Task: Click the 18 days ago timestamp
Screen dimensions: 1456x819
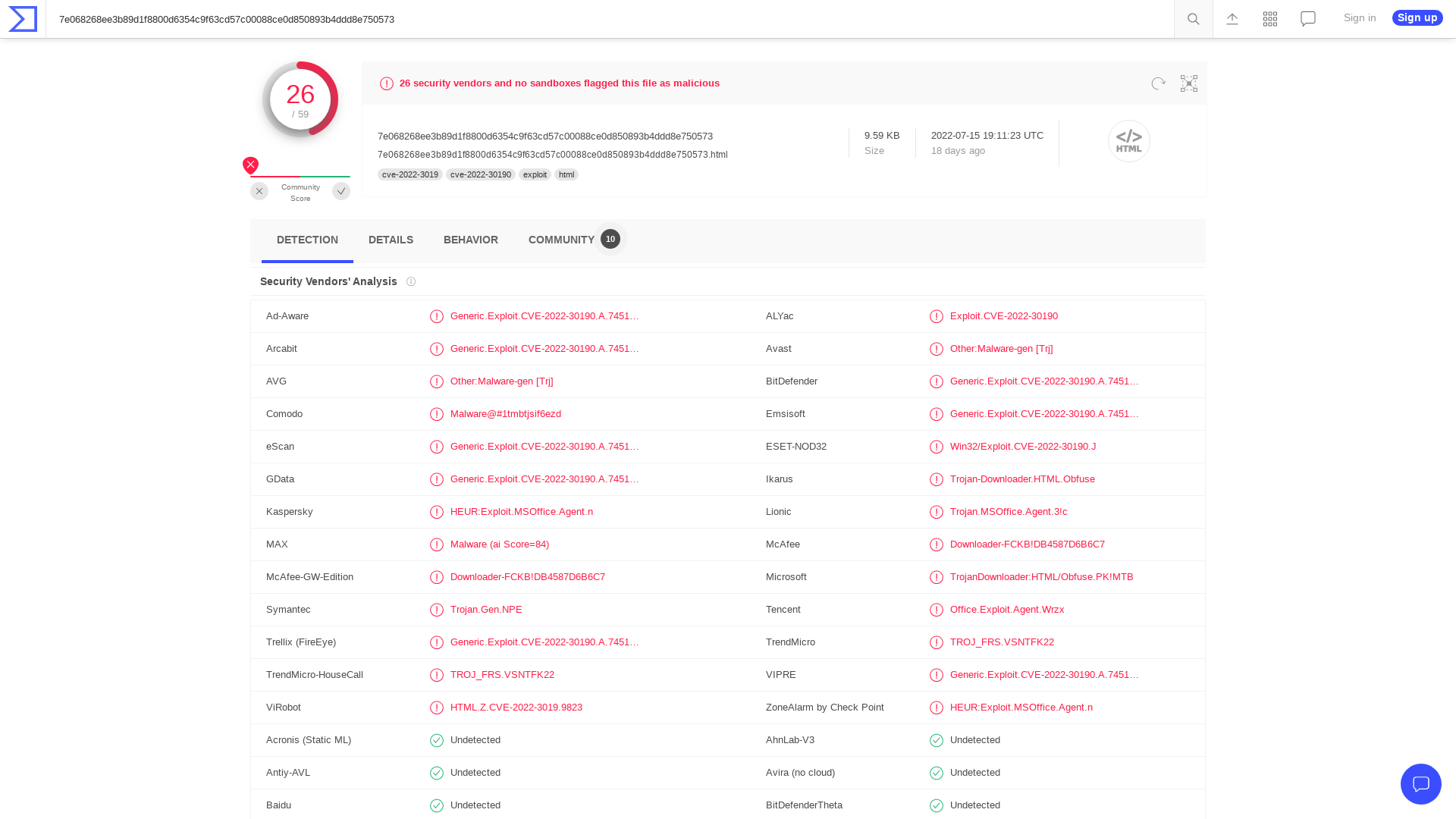Action: click(958, 151)
